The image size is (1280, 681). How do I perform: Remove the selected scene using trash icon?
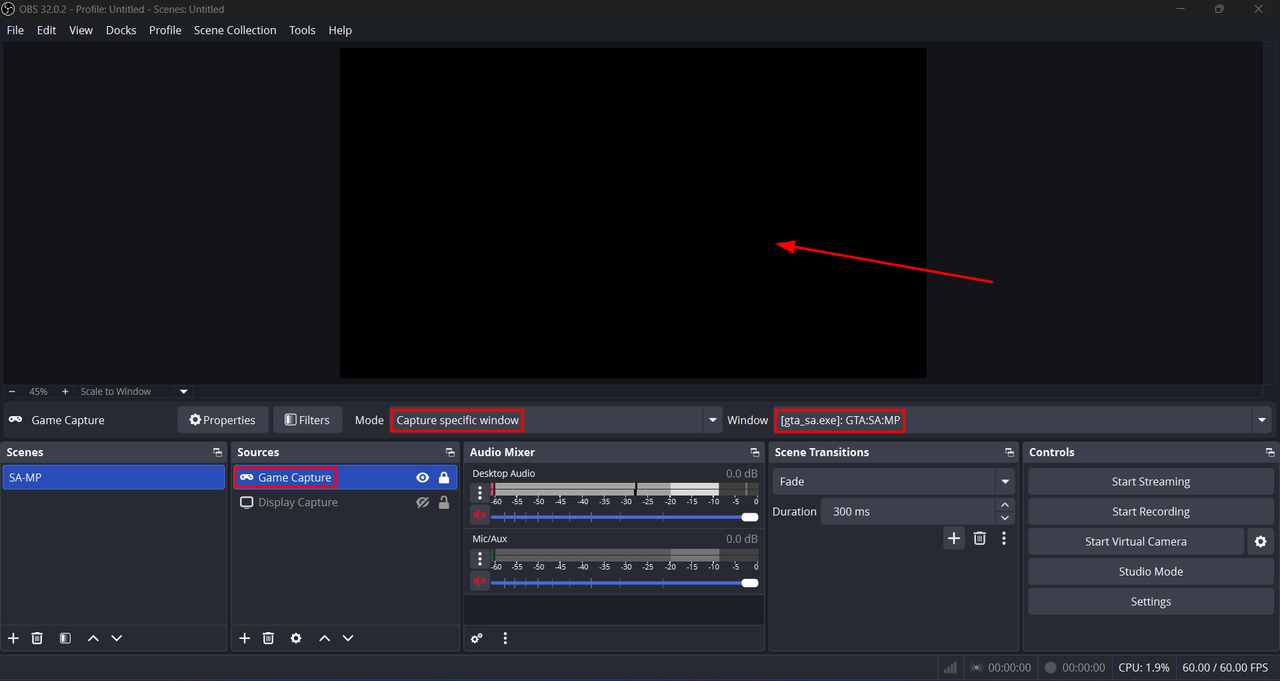tap(37, 638)
